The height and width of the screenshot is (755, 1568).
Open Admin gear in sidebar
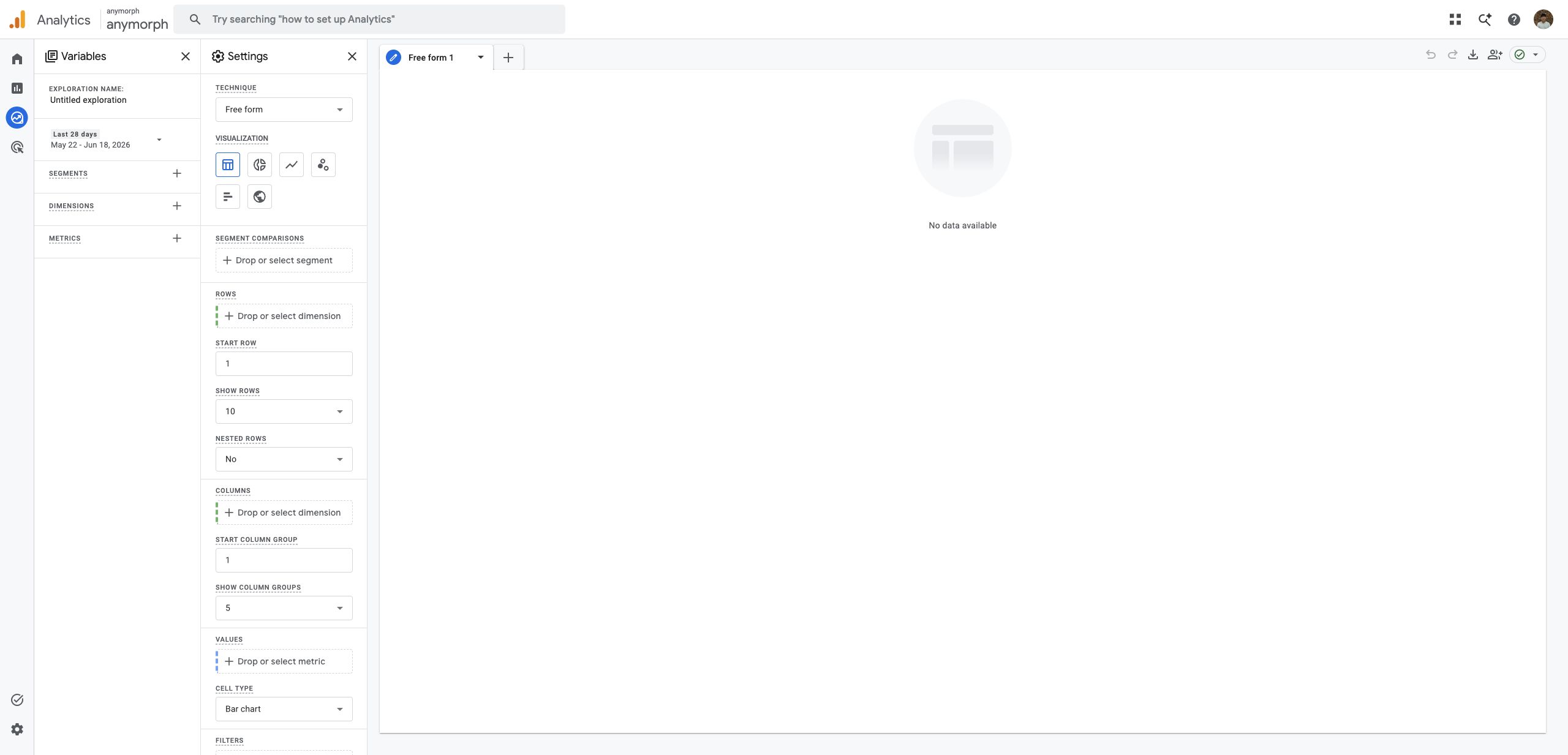pos(17,729)
